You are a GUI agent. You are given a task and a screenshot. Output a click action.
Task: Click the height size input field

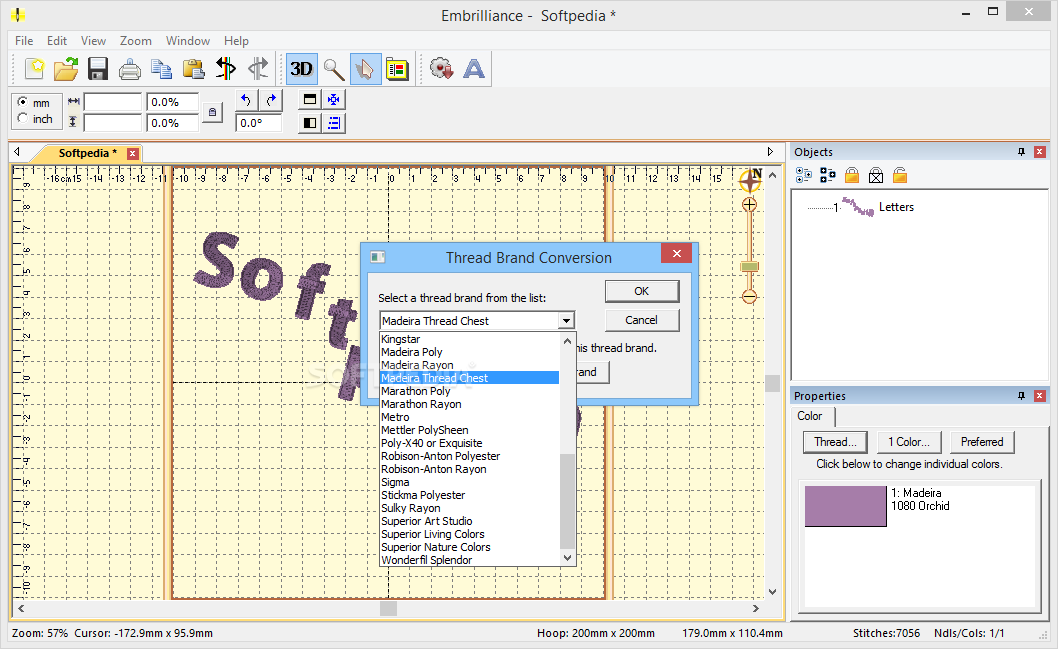pyautogui.click(x=113, y=123)
